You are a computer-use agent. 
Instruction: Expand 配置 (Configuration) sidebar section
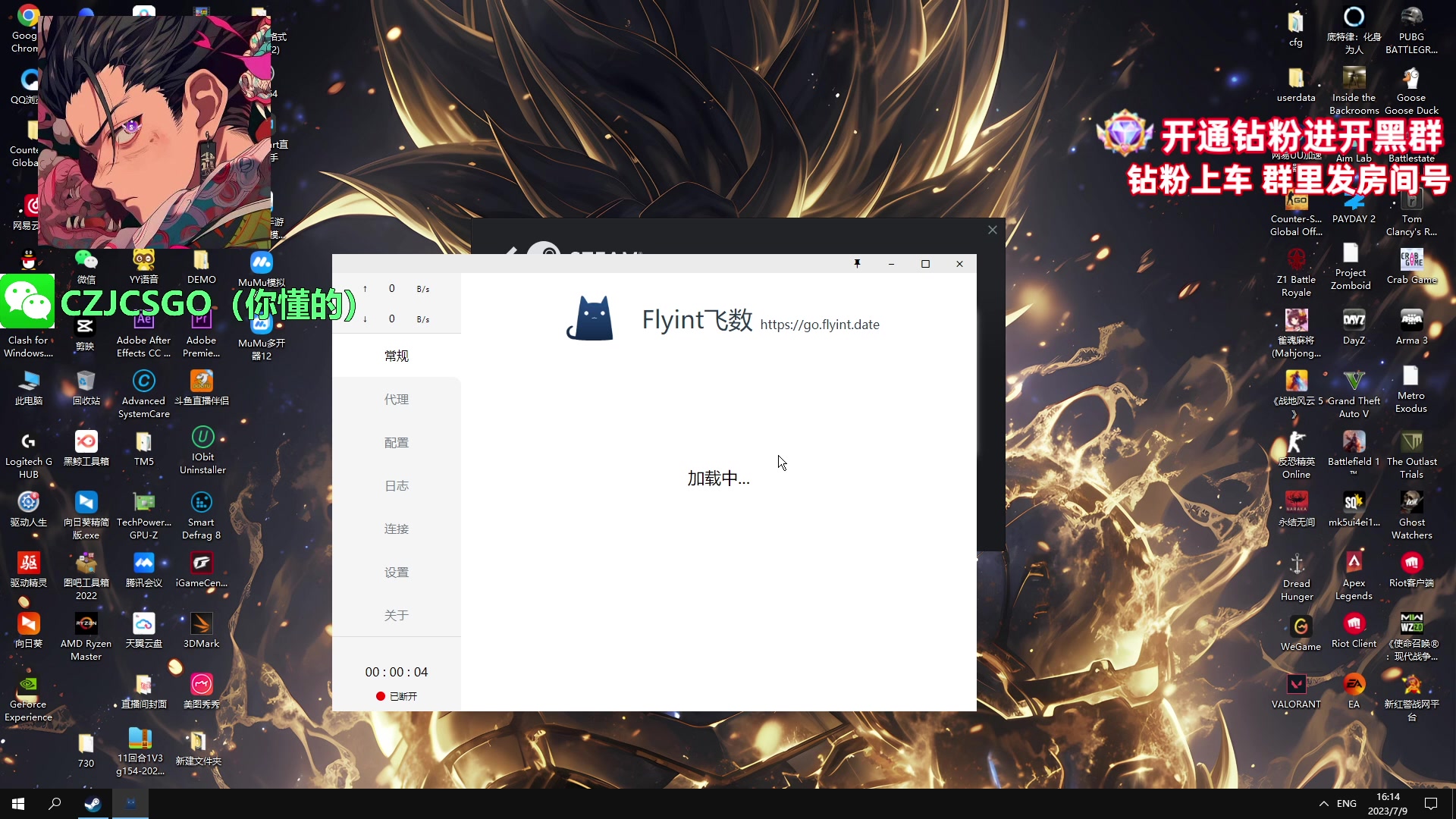point(396,442)
